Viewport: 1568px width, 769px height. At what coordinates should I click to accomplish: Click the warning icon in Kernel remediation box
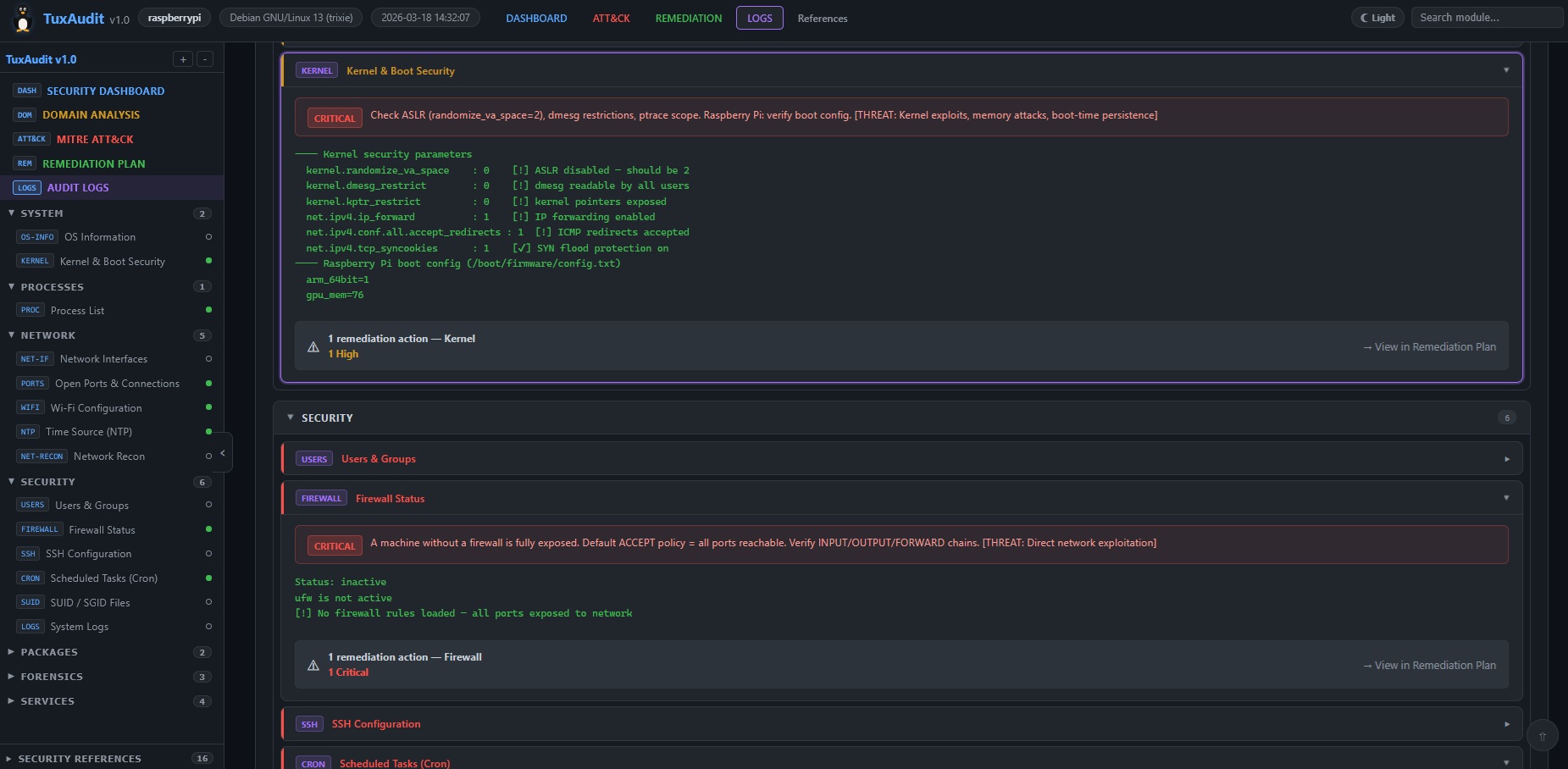click(x=313, y=346)
